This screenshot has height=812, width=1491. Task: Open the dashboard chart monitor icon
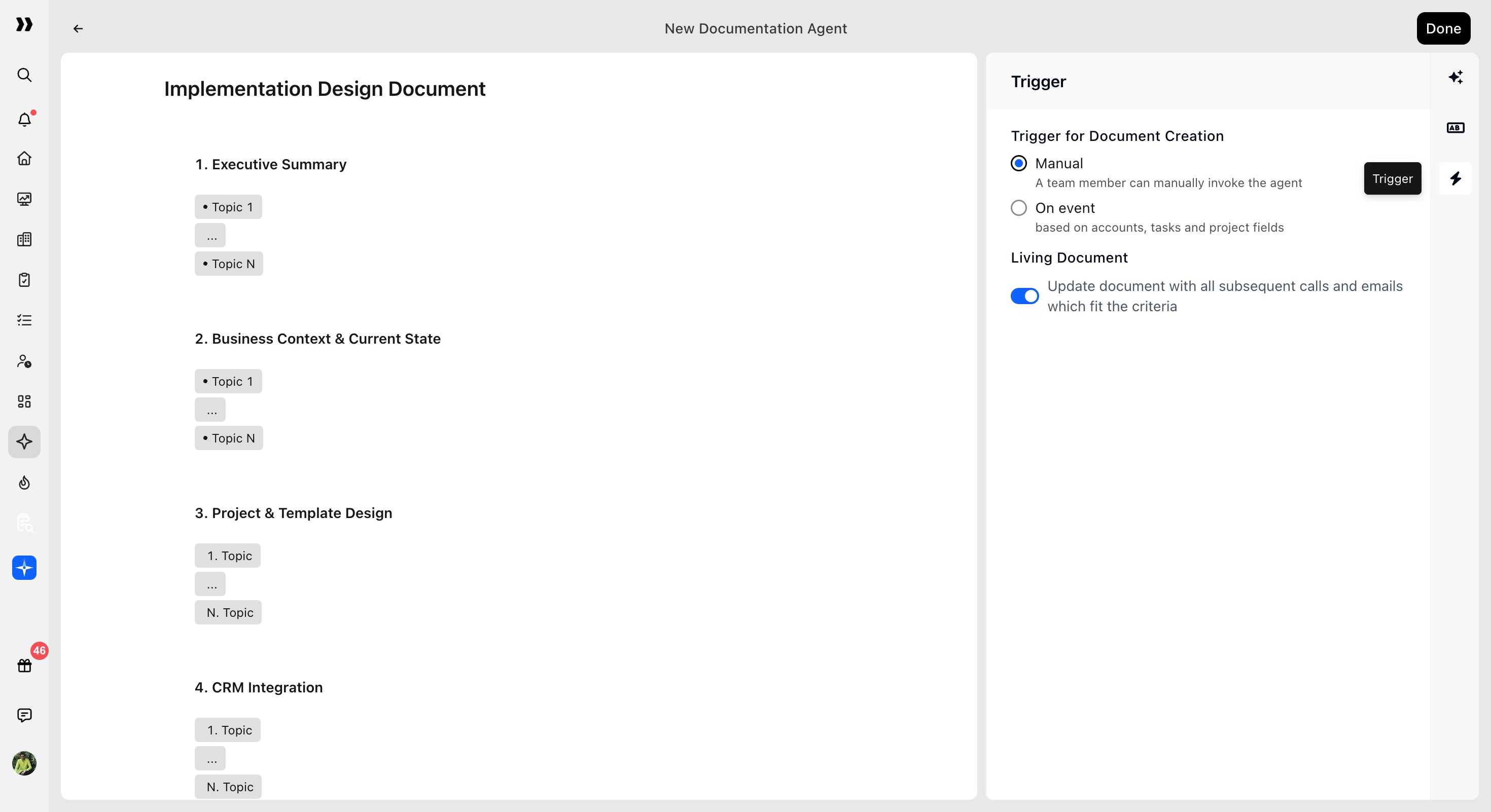[x=24, y=199]
